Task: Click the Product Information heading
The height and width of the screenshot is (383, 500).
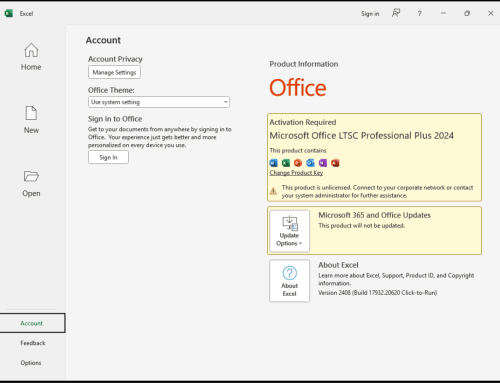Action: [x=304, y=64]
